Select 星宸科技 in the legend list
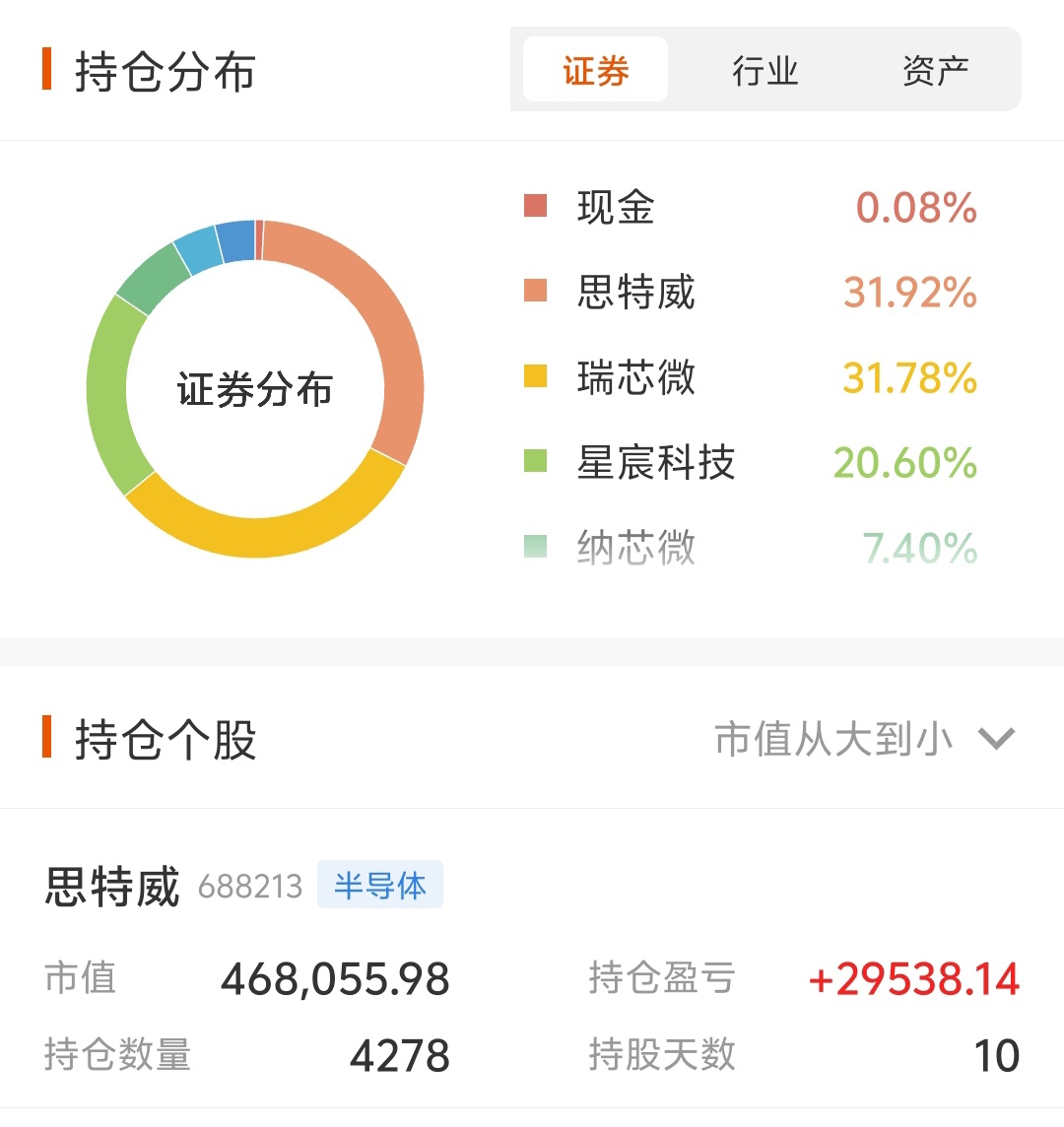 656,461
